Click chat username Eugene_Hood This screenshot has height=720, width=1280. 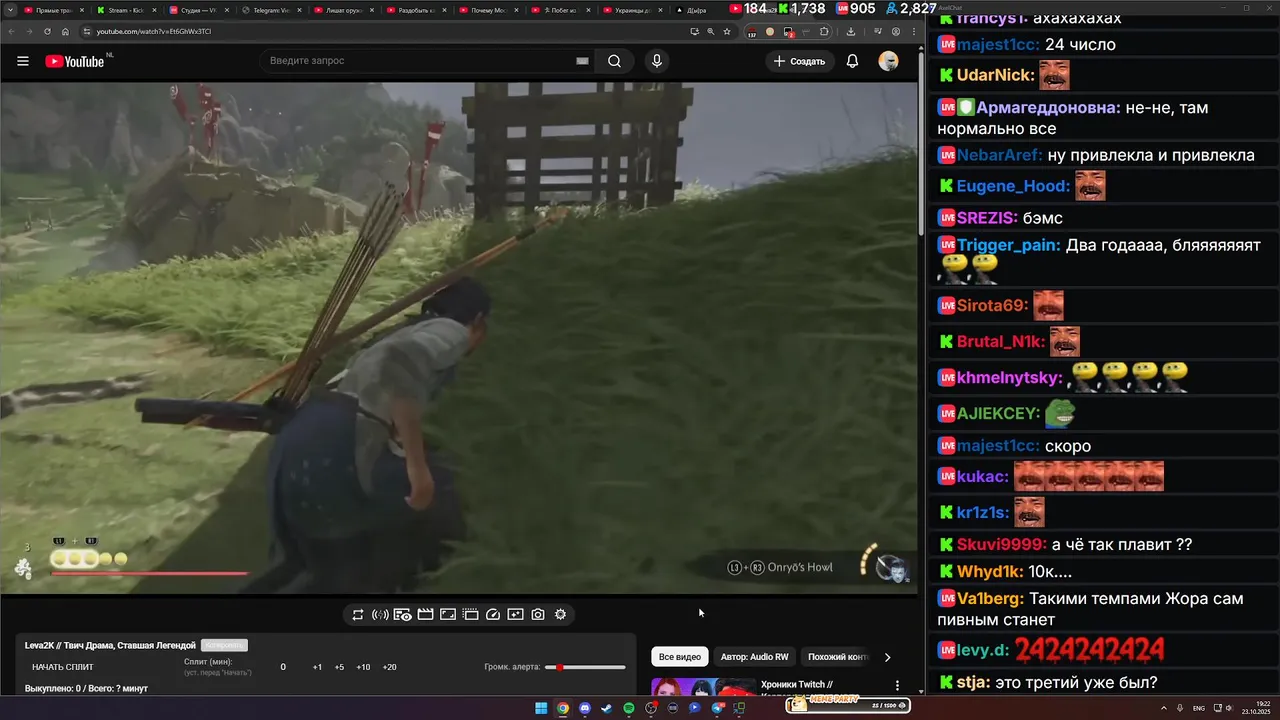pos(1014,186)
